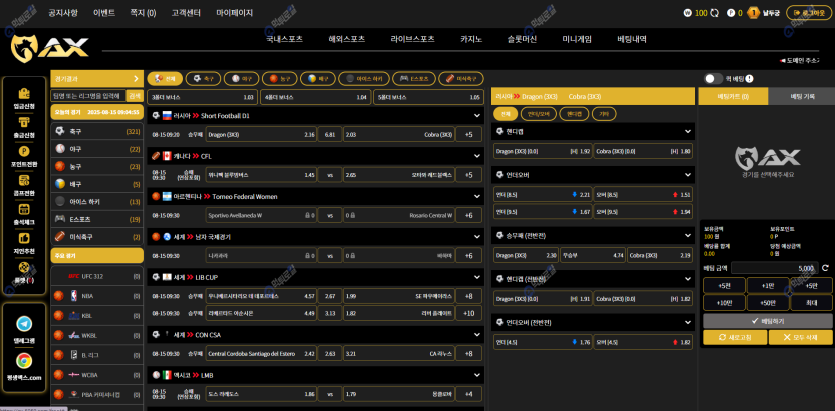The height and width of the screenshot is (411, 835).
Task: Toggle the 럭 배팅 switch
Action: coord(713,78)
